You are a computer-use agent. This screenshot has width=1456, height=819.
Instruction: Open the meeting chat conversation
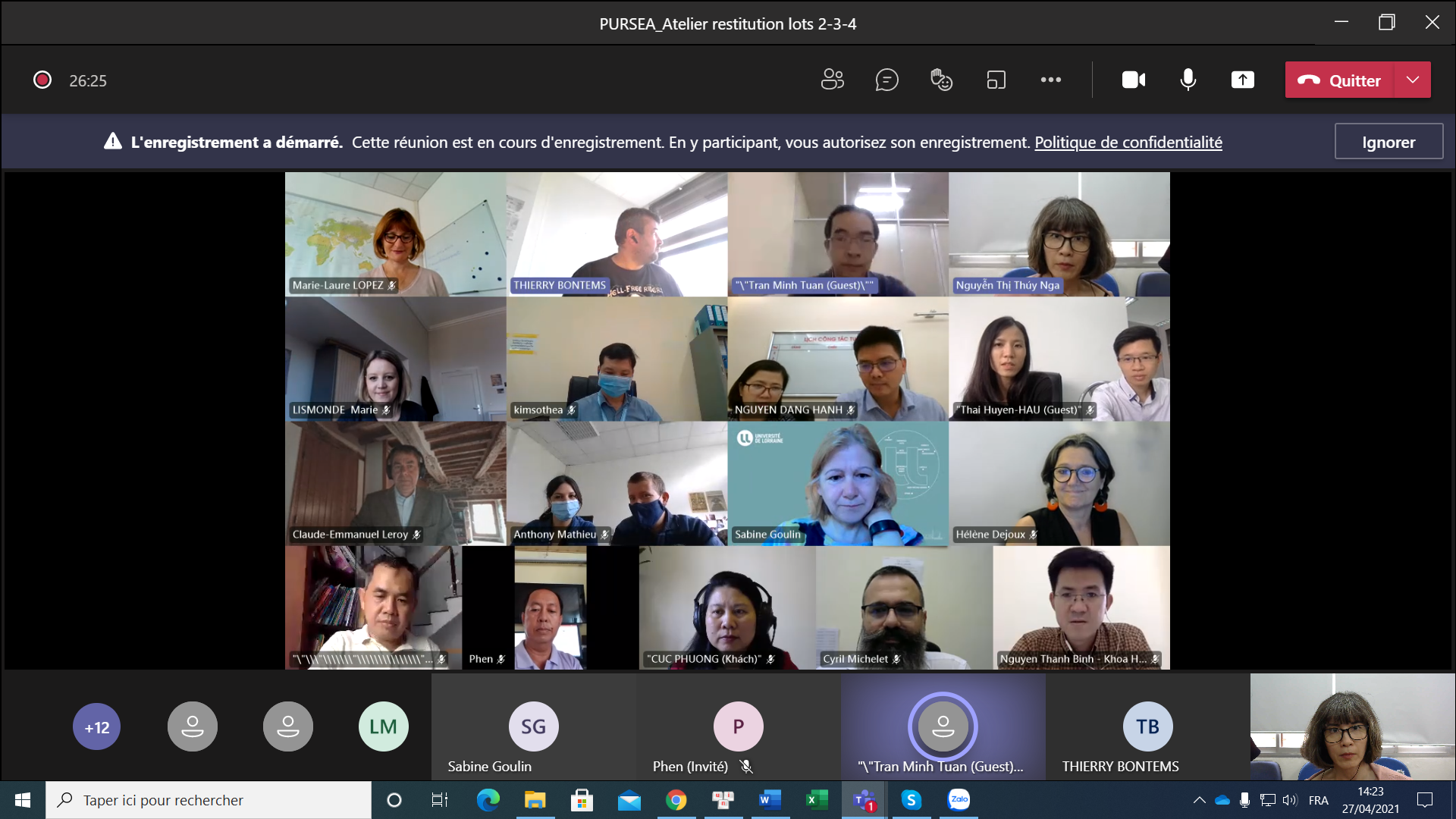click(886, 80)
